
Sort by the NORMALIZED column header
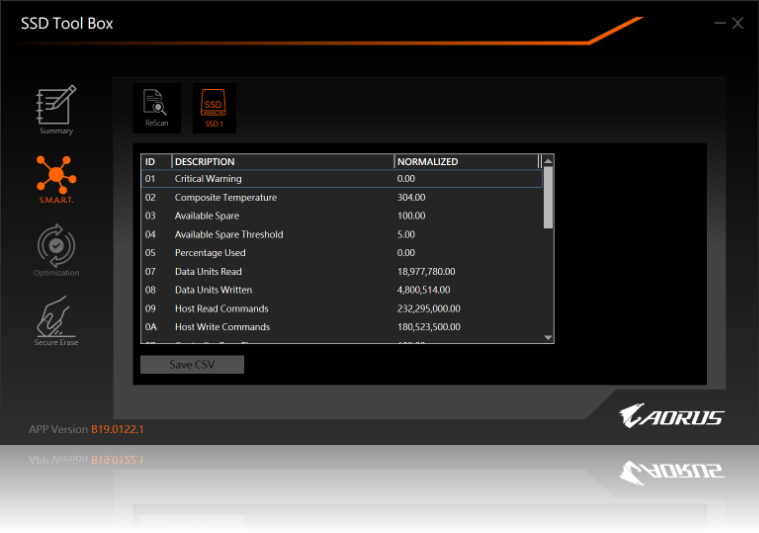(x=465, y=161)
